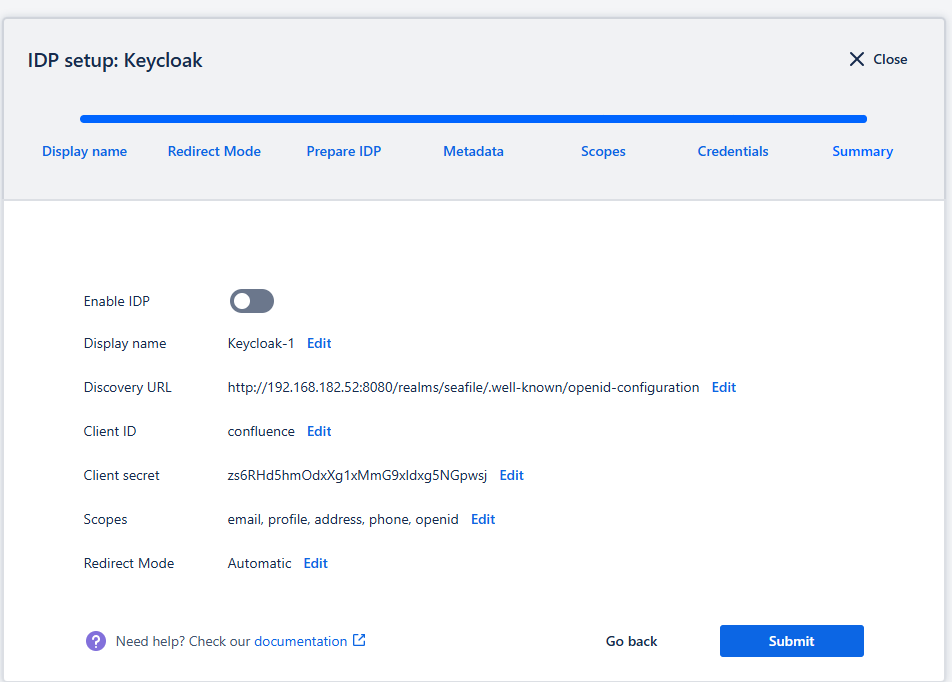
Task: Click the blue setup progress bar
Action: click(473, 119)
